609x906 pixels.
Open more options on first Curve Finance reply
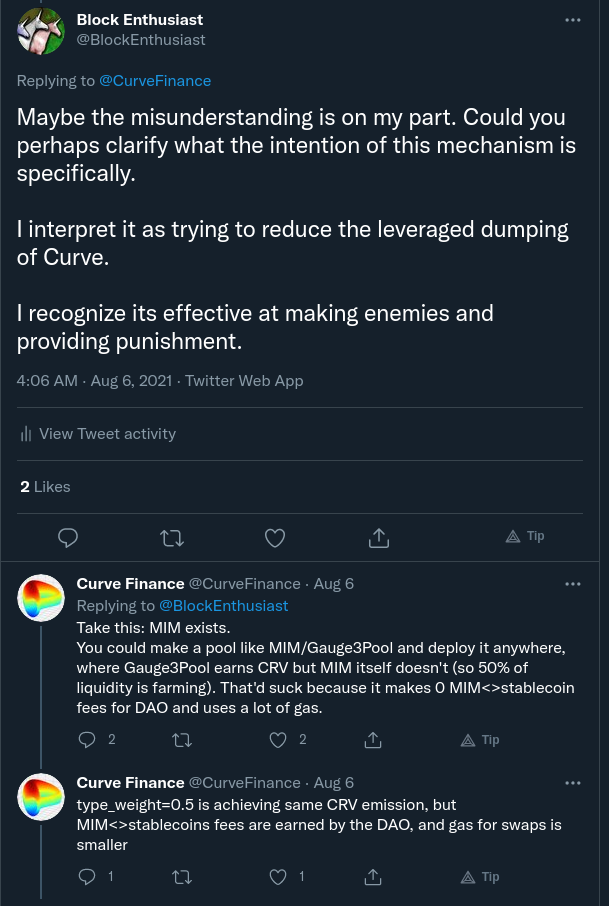pos(572,583)
